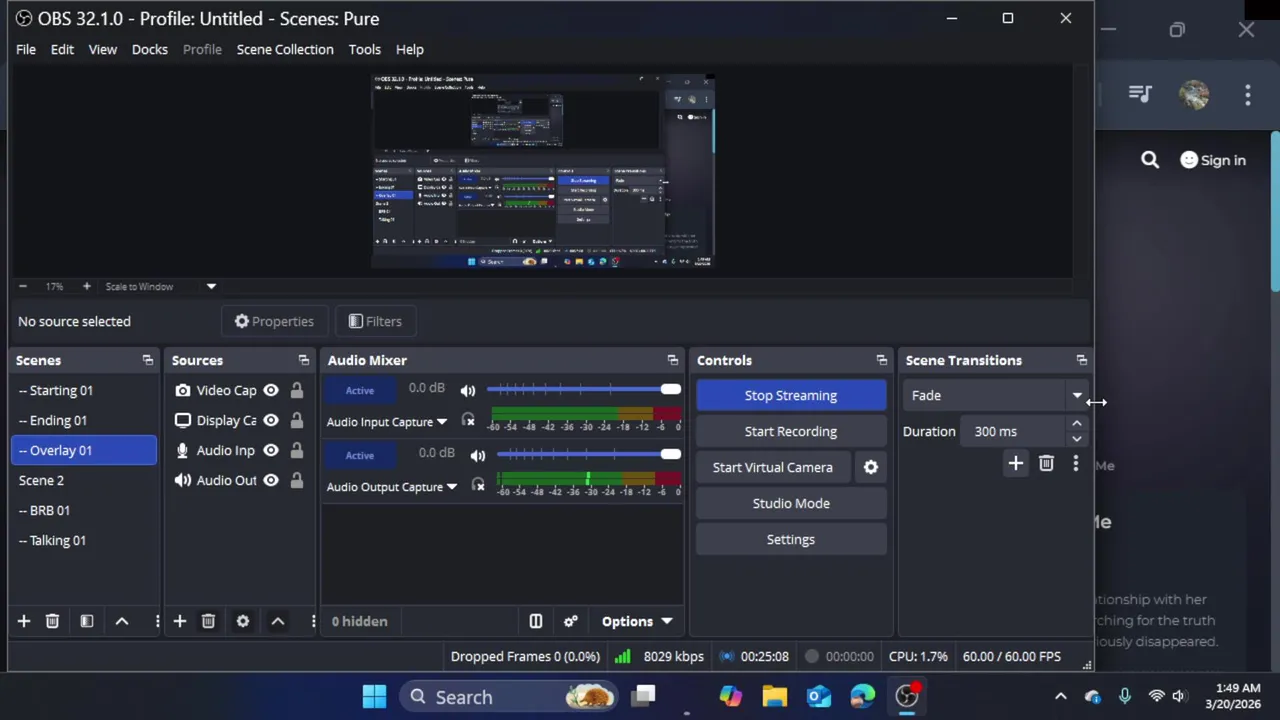Add a new source with plus icon
Screen dimensions: 1280x720
coord(180,621)
